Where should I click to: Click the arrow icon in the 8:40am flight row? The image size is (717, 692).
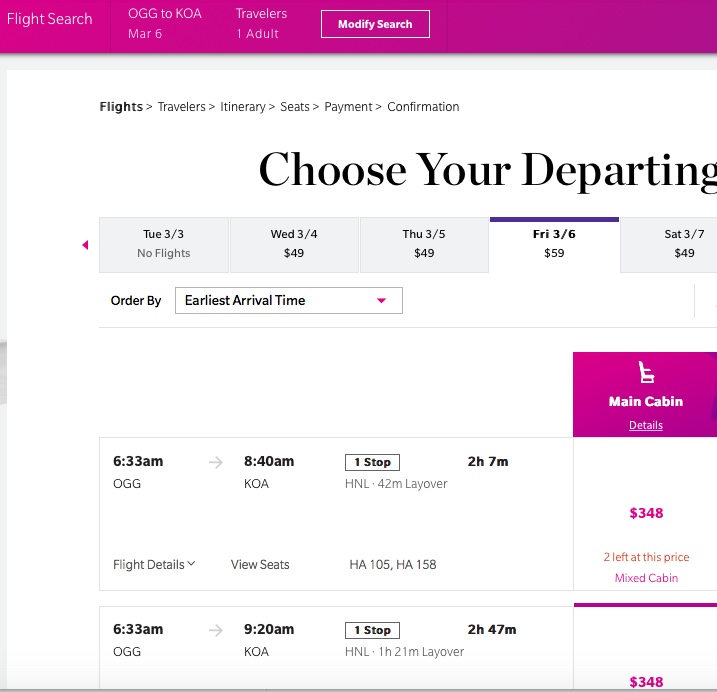coord(215,462)
